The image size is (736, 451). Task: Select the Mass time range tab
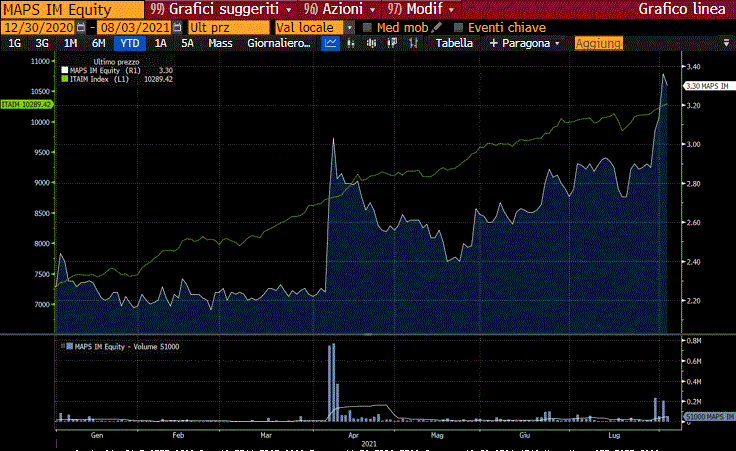coord(220,43)
